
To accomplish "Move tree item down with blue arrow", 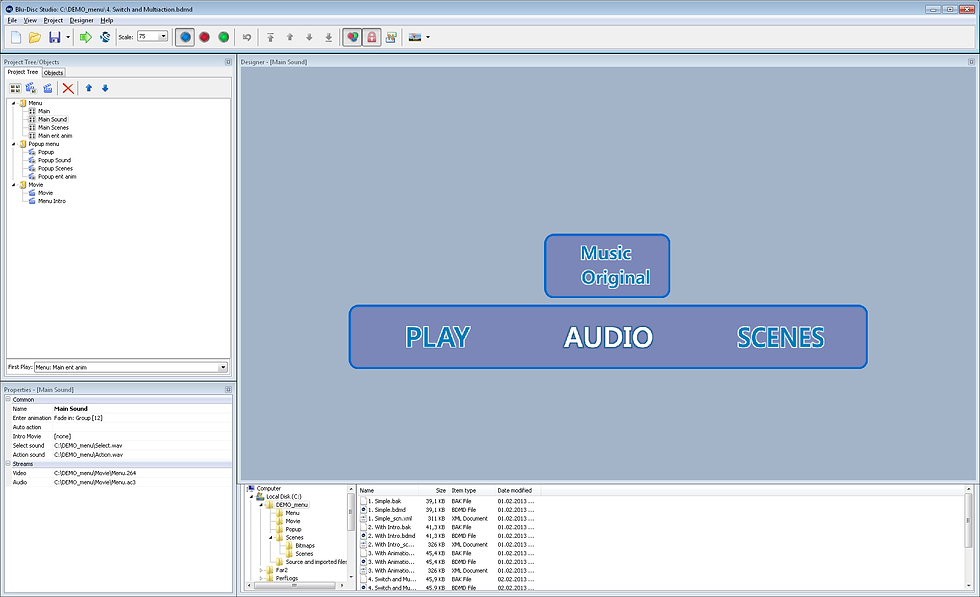I will coord(105,89).
